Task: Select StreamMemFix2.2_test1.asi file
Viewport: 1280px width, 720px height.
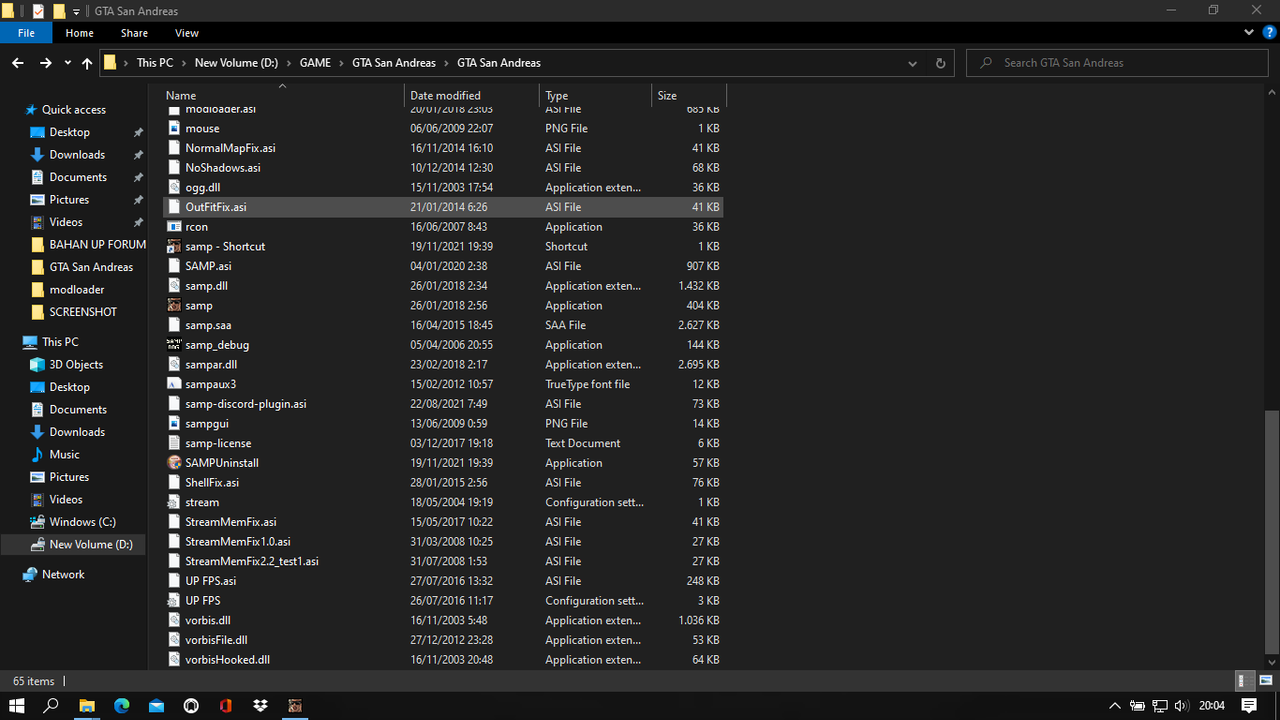Action: click(442, 561)
